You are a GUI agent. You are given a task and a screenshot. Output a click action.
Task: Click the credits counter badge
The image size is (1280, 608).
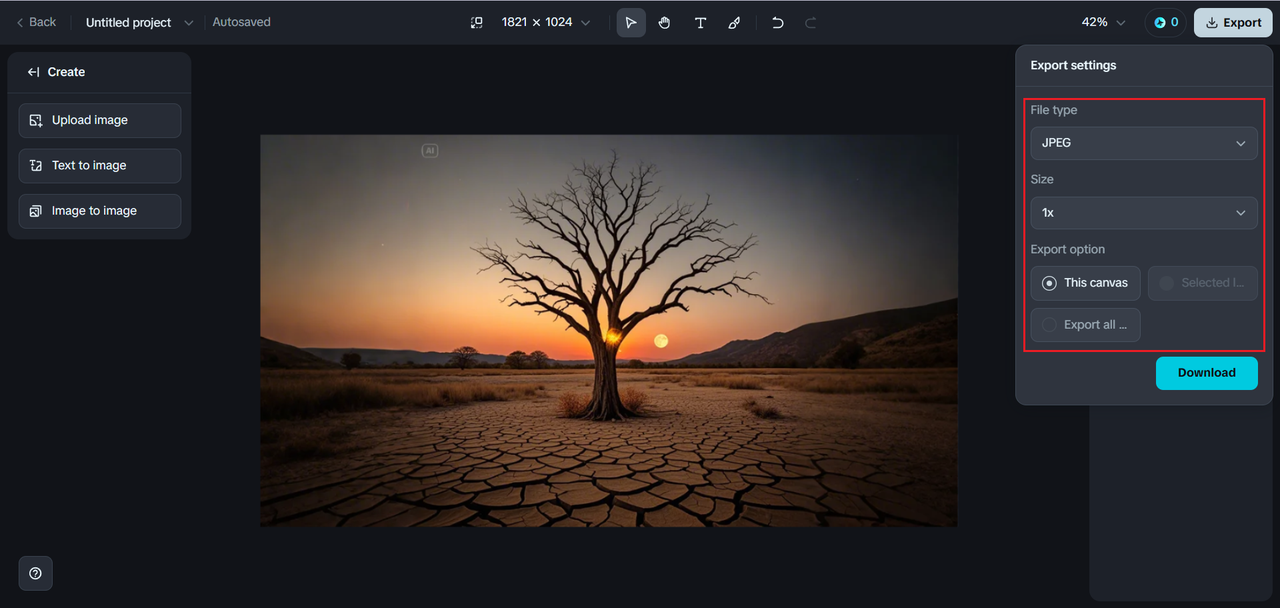pyautogui.click(x=1165, y=22)
